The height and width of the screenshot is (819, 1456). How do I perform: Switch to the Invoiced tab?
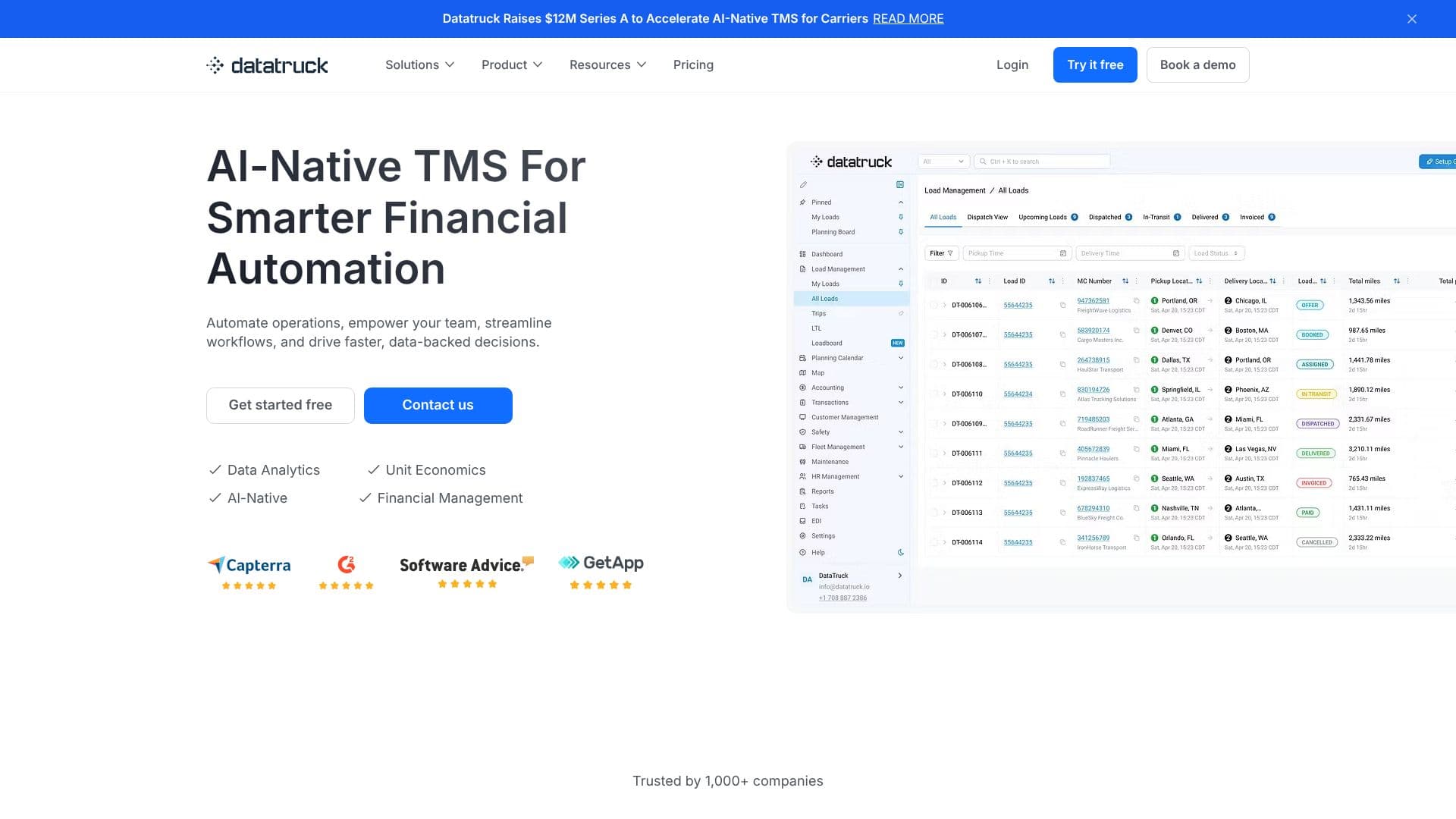1257,218
